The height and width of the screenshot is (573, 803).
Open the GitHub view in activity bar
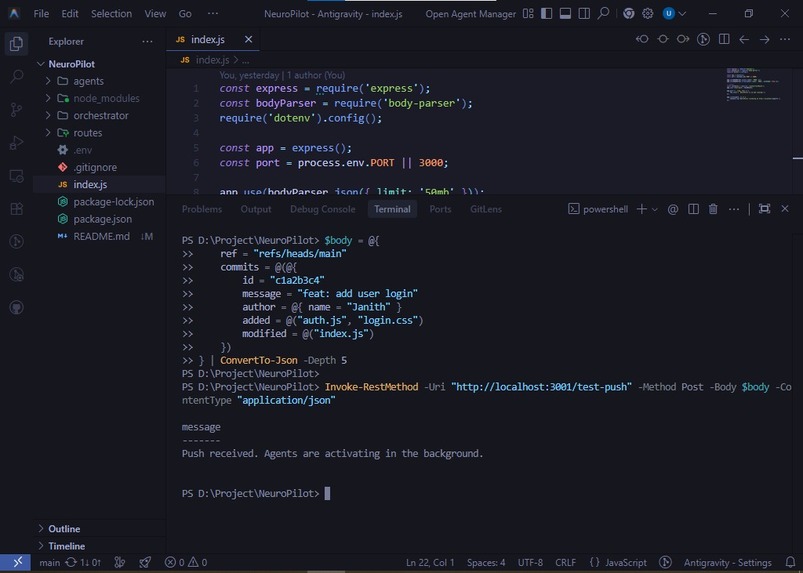click(16, 307)
